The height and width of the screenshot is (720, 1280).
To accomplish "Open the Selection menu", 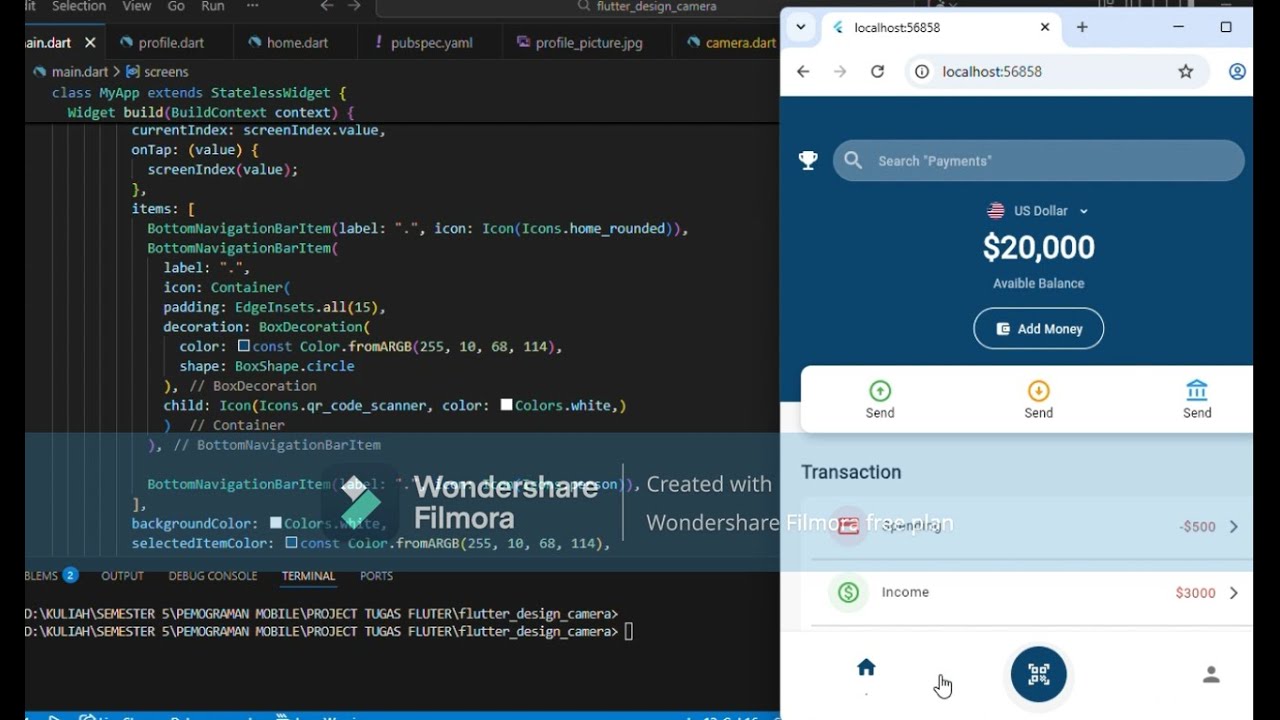I will pos(79,6).
